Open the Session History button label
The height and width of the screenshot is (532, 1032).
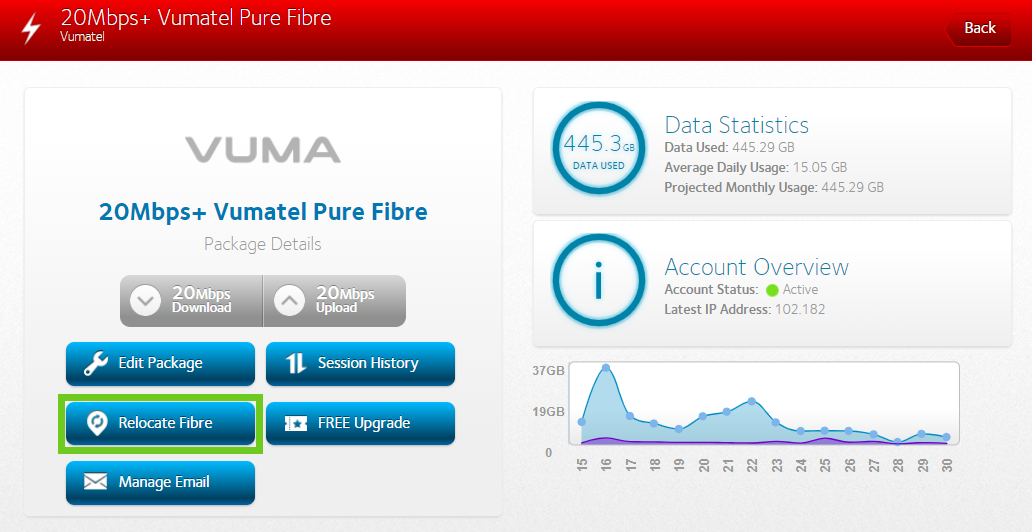click(x=368, y=363)
